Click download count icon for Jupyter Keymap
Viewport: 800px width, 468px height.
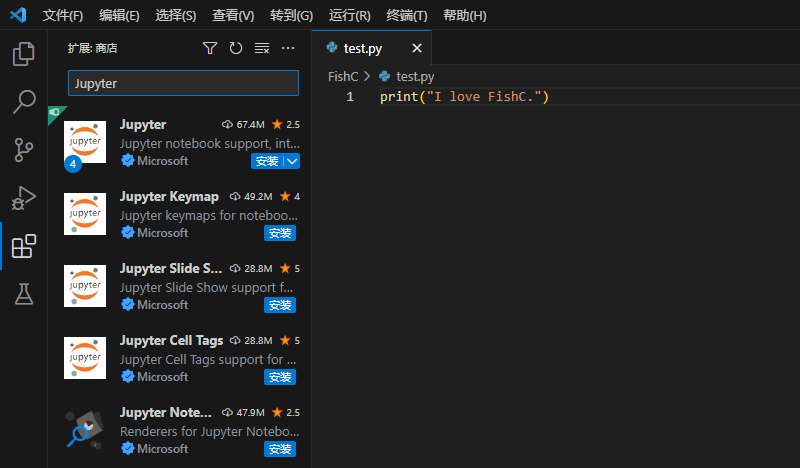[x=235, y=196]
